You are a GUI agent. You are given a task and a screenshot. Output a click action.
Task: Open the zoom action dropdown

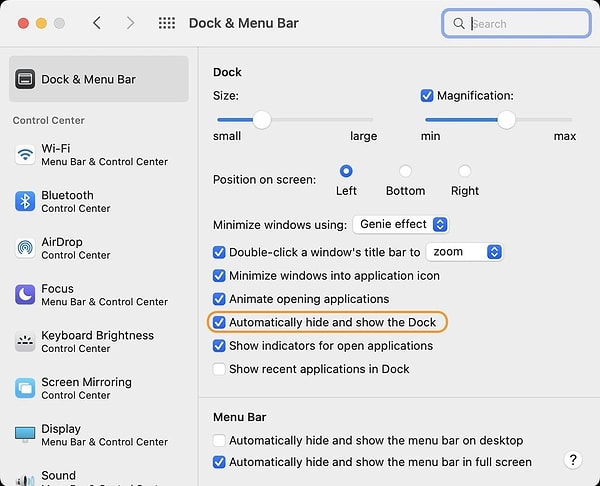tap(465, 252)
